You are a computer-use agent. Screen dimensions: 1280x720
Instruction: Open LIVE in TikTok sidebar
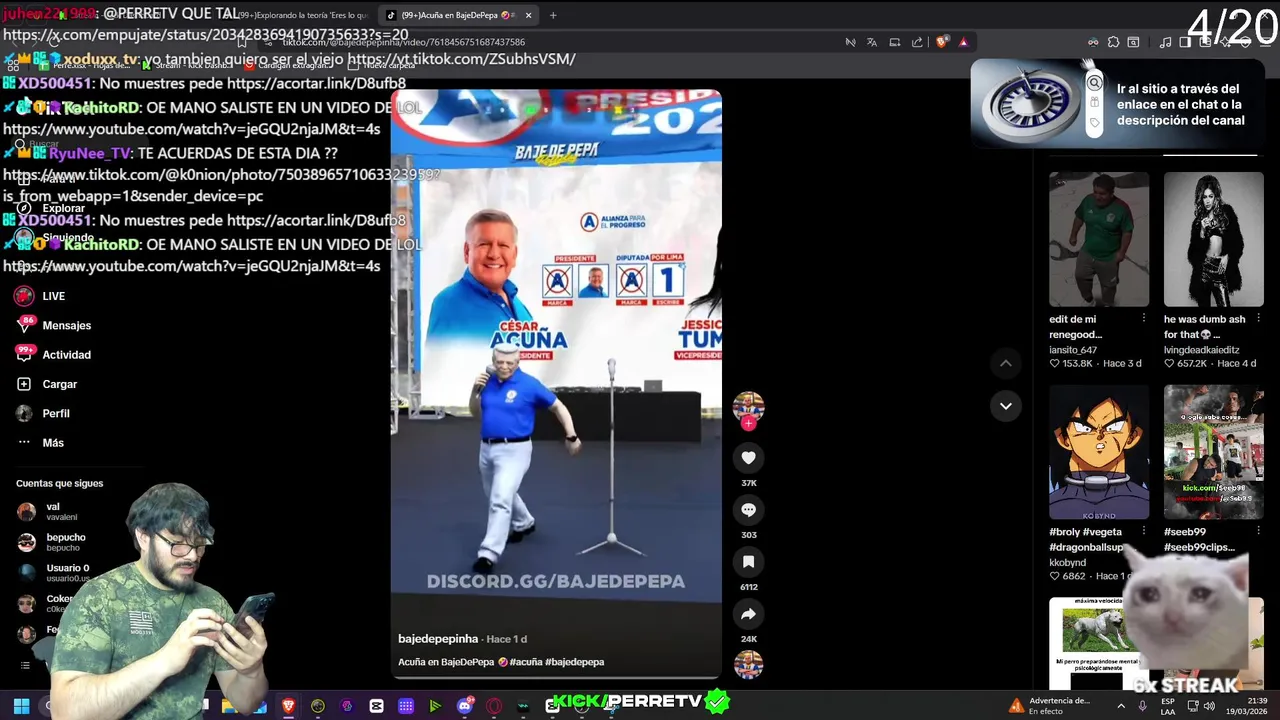[40, 296]
